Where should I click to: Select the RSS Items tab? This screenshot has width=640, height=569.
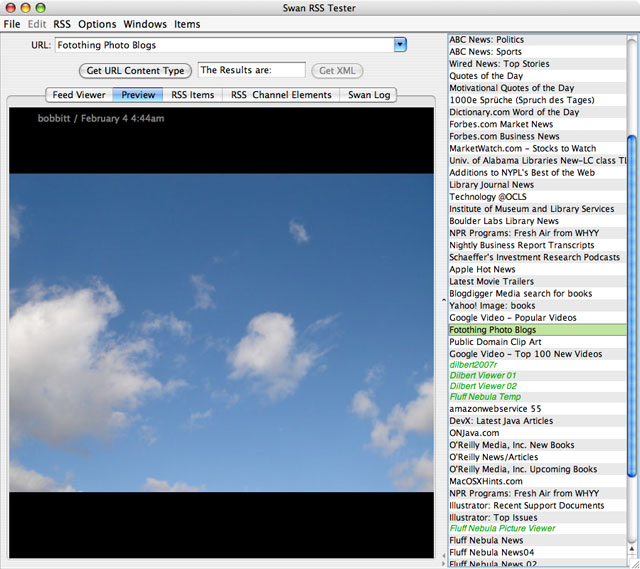192,95
